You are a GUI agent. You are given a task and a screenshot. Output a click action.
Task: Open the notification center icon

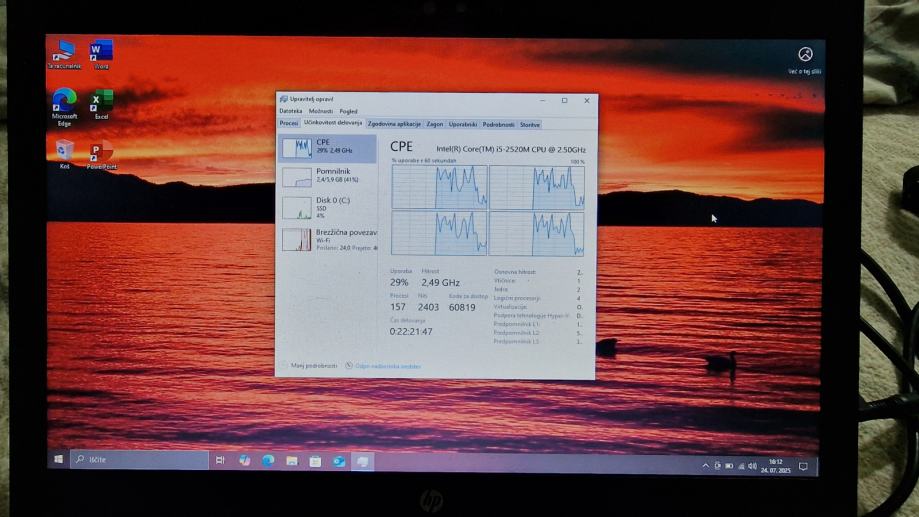tap(803, 466)
